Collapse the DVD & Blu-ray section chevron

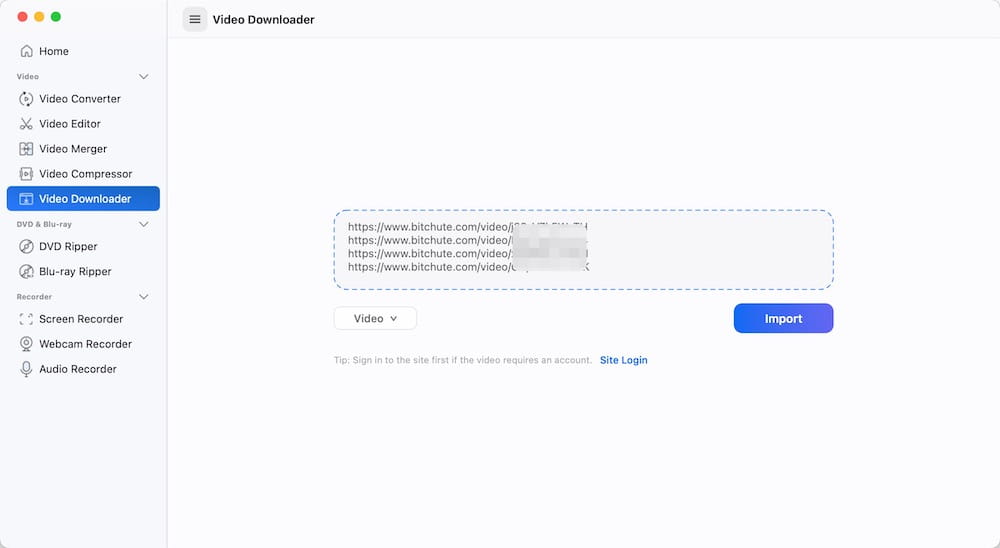pyautogui.click(x=143, y=225)
